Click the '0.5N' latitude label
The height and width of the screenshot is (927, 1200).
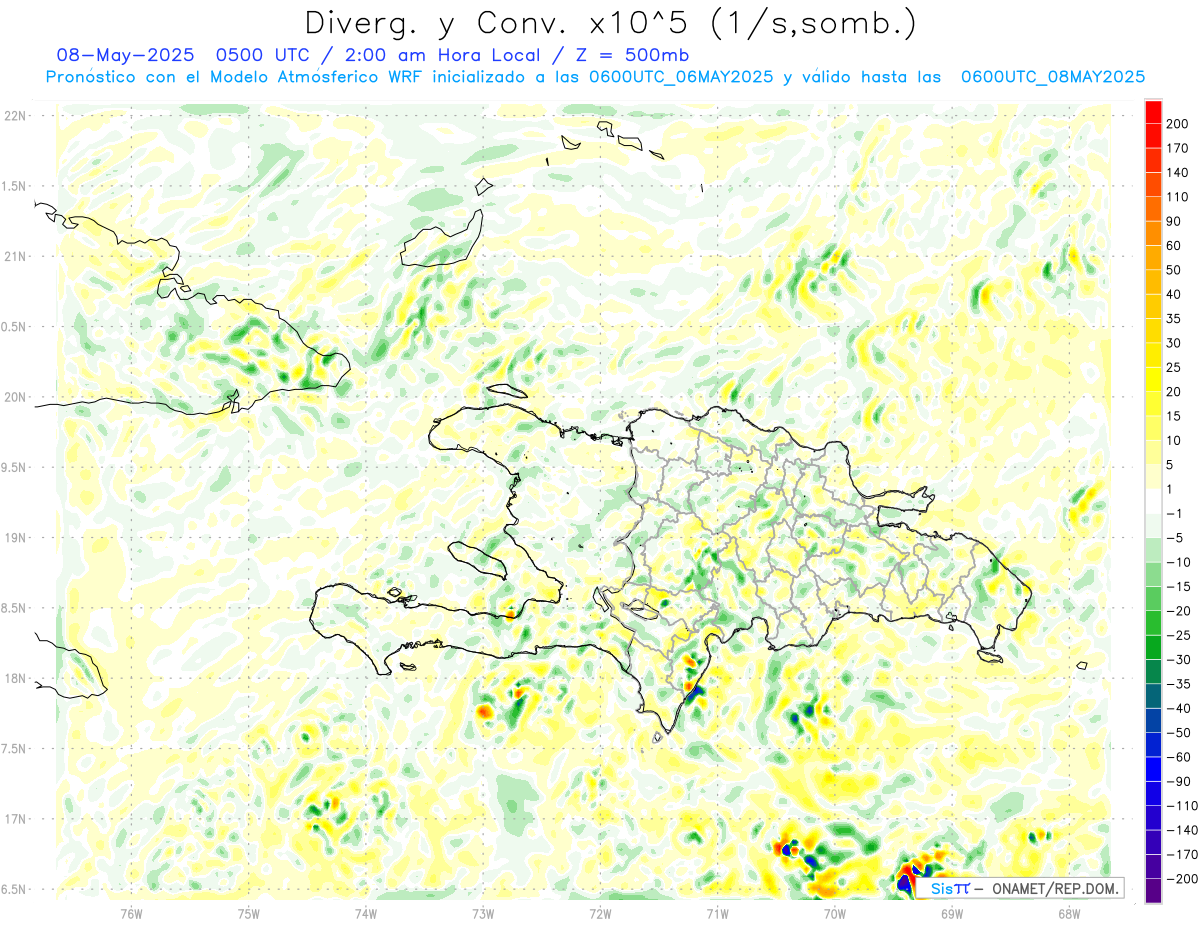tap(14, 327)
